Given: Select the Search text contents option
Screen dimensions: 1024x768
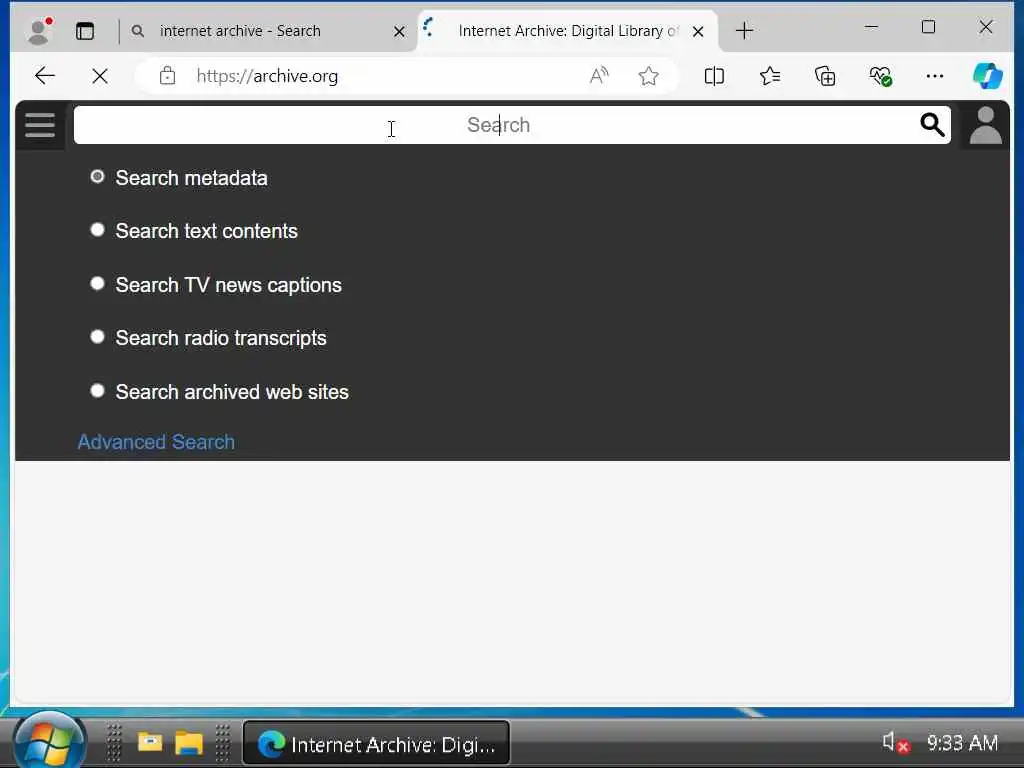Looking at the screenshot, I should pos(97,230).
